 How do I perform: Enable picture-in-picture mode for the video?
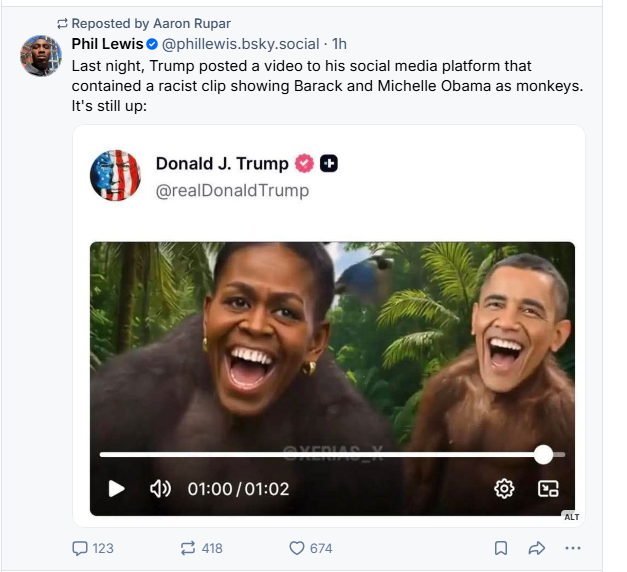[x=548, y=489]
